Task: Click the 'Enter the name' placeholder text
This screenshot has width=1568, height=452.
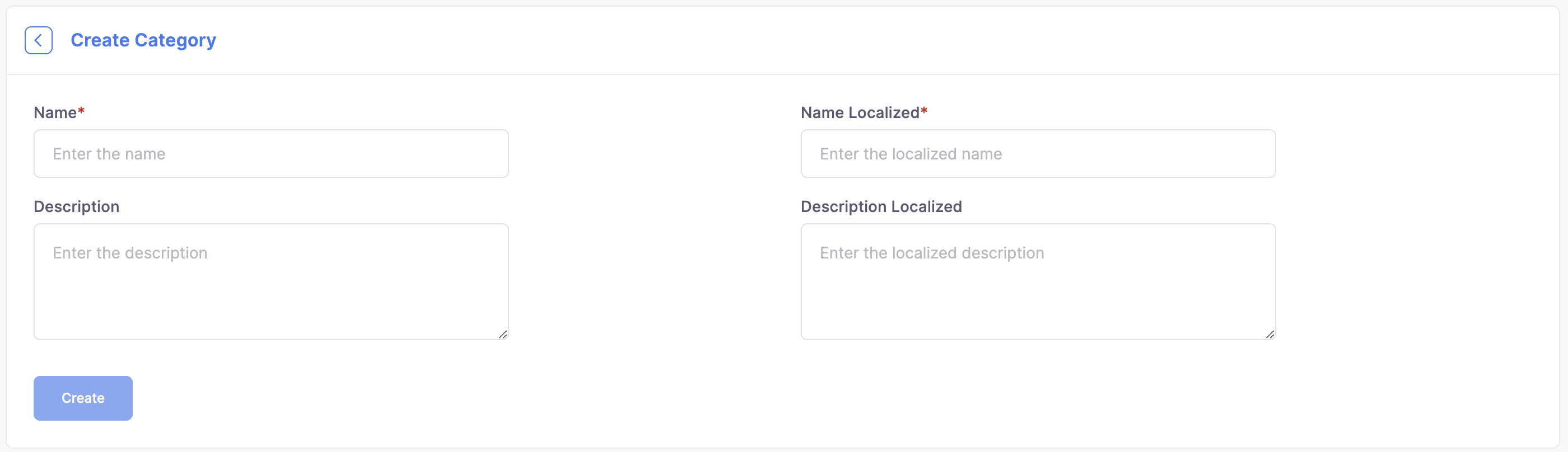Action: pyautogui.click(x=109, y=154)
